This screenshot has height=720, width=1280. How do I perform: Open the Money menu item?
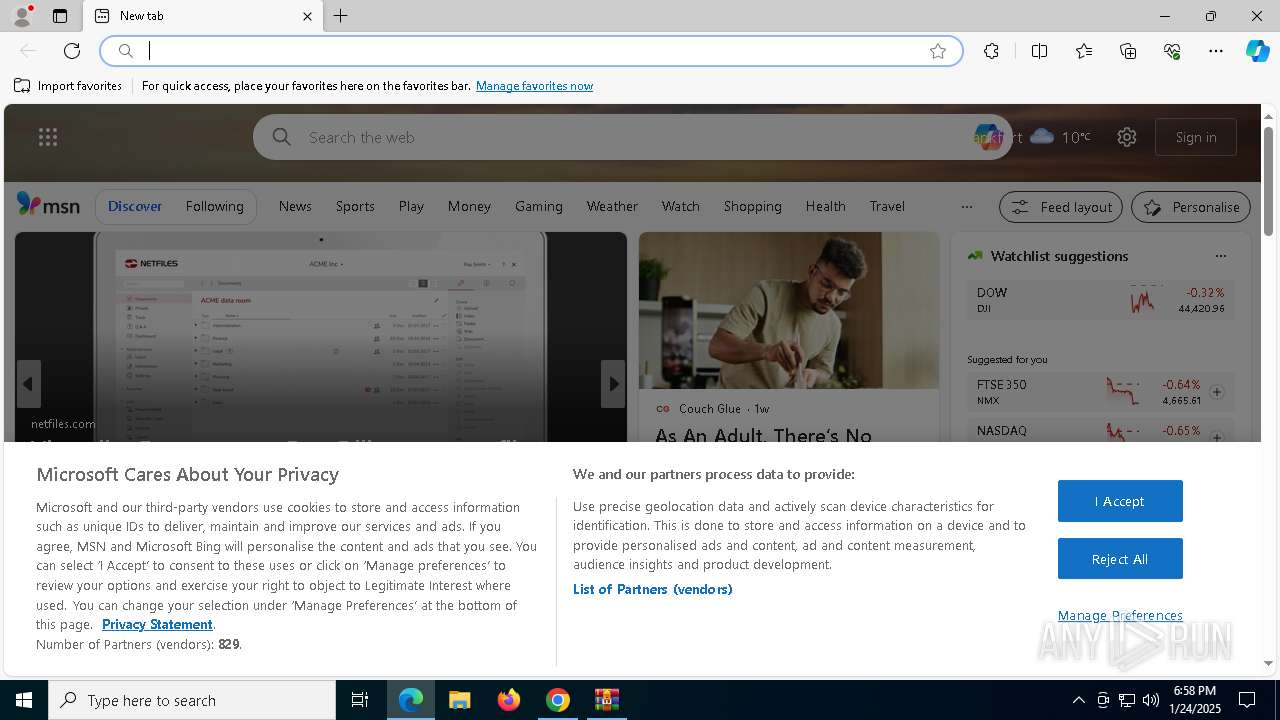click(x=469, y=206)
